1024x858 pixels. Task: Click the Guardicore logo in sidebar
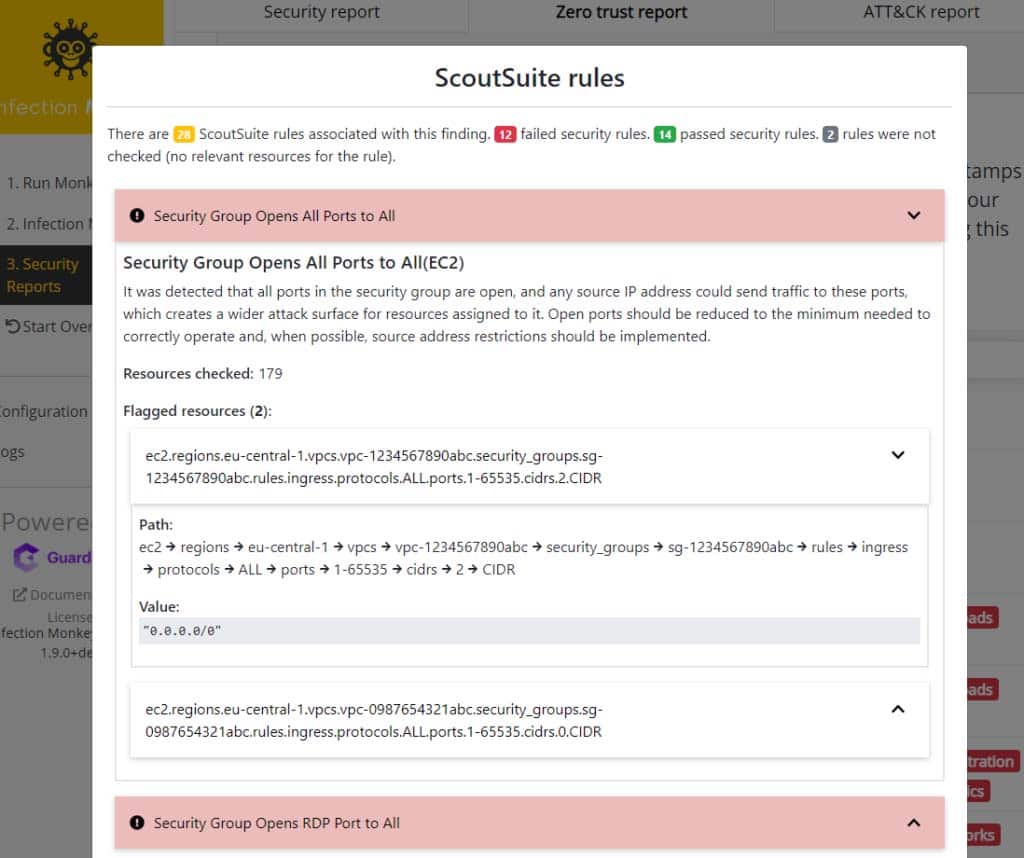point(26,557)
